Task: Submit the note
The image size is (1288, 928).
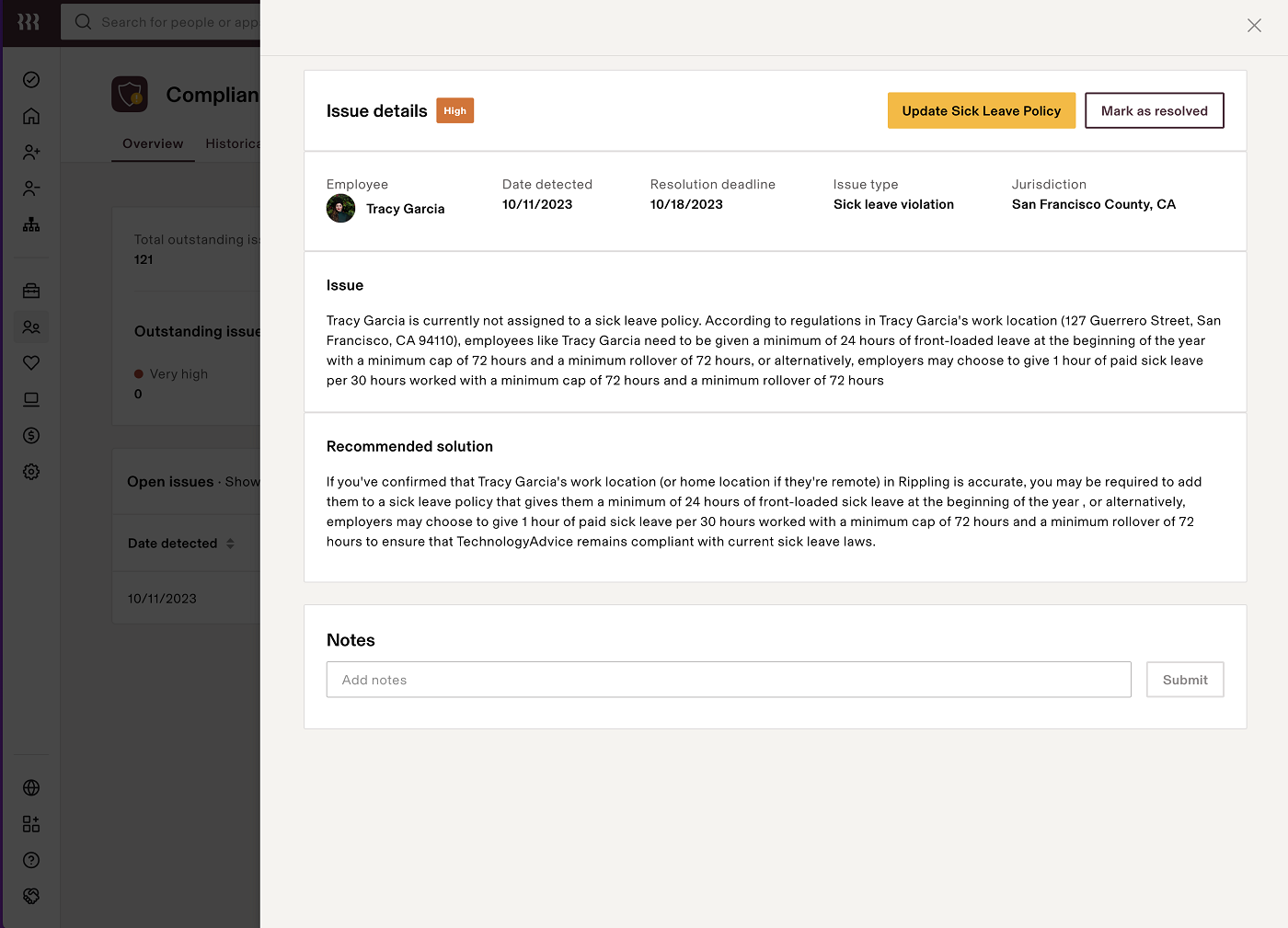Action: [1185, 680]
